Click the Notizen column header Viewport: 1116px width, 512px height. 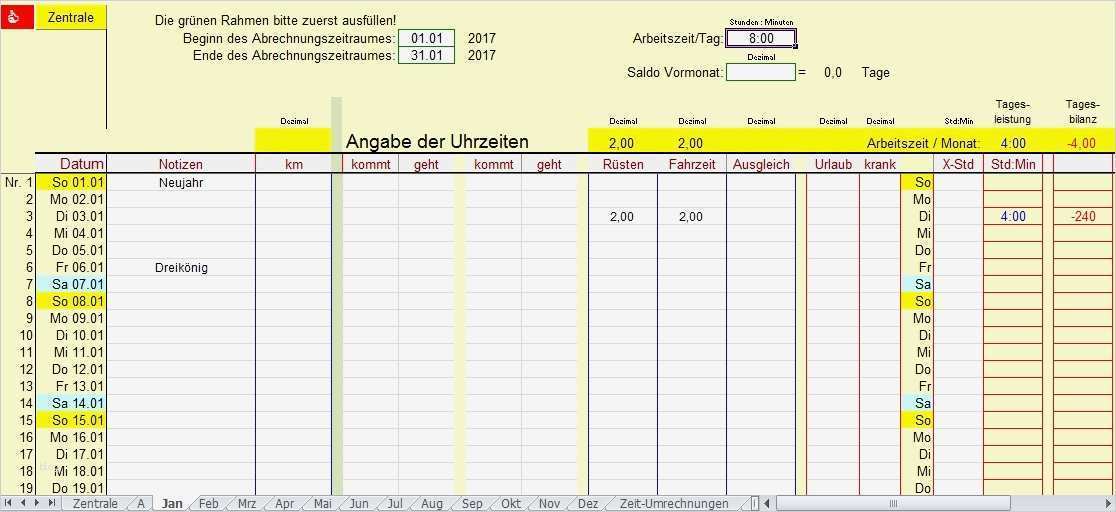pos(181,164)
